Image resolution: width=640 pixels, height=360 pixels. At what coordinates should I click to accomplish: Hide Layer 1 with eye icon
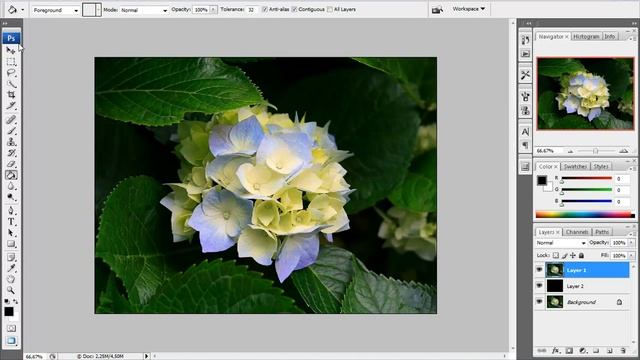[x=539, y=270]
